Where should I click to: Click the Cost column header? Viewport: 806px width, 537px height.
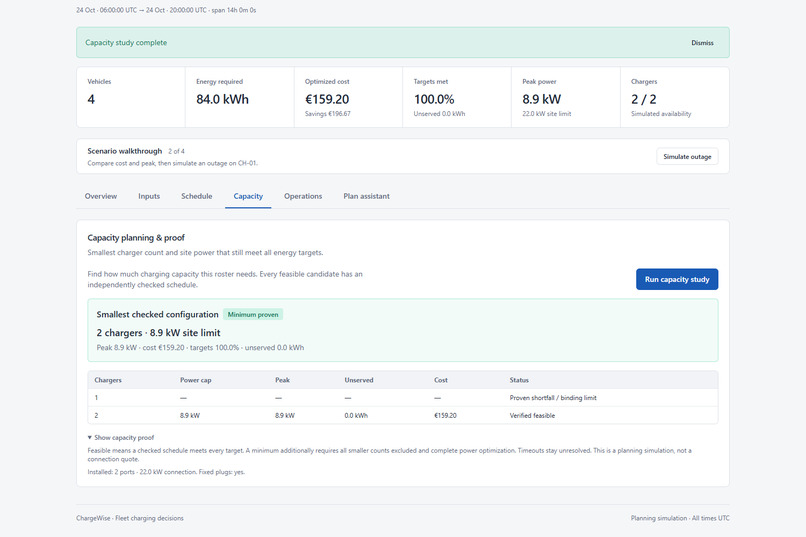coord(441,380)
